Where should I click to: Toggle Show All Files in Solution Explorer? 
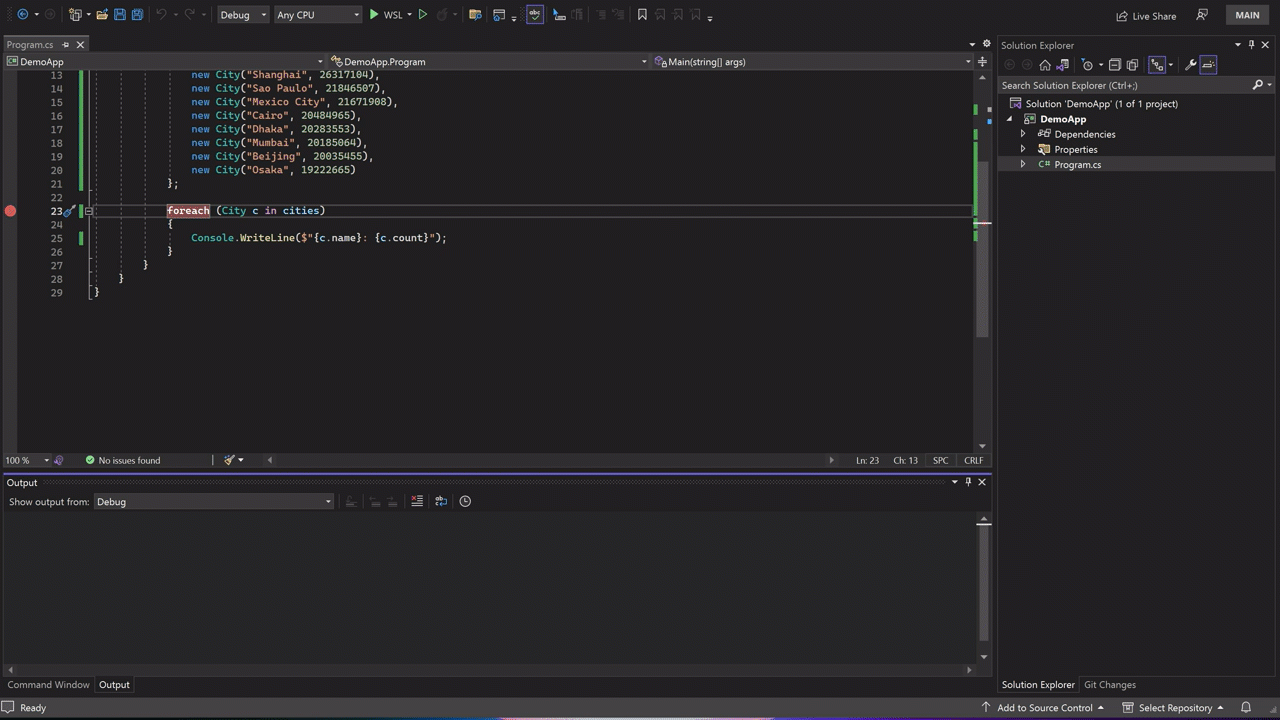click(1131, 64)
